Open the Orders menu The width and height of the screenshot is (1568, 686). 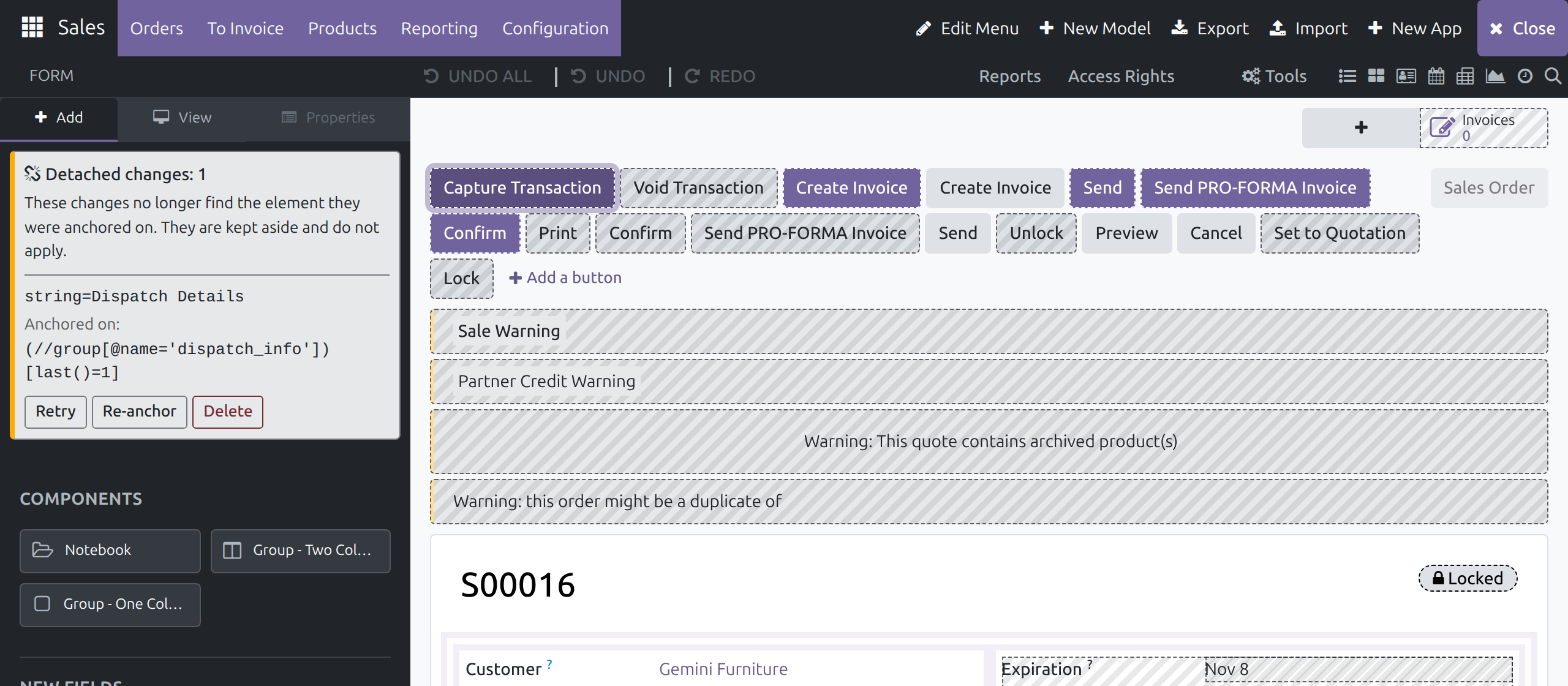click(x=156, y=28)
